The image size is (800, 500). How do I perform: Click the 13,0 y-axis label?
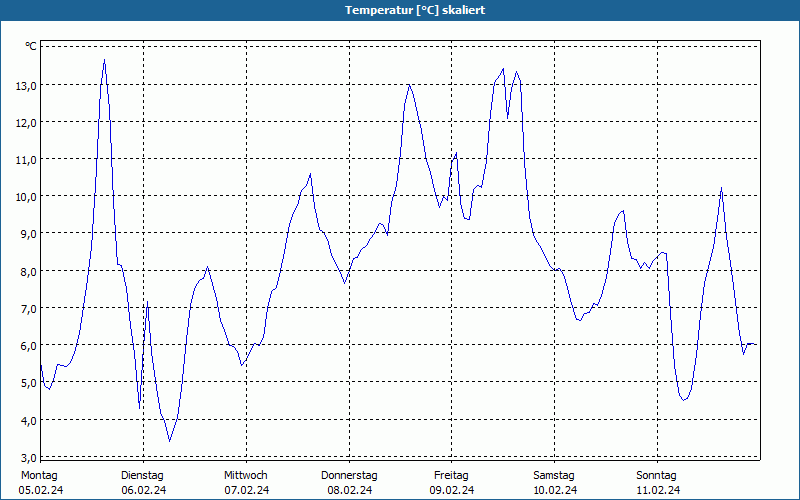point(26,86)
